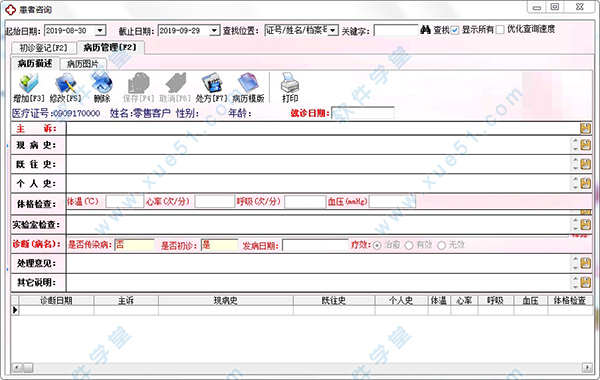The image size is (600, 380).
Task: Click the 现病史 column header in grid
Action: [226, 301]
